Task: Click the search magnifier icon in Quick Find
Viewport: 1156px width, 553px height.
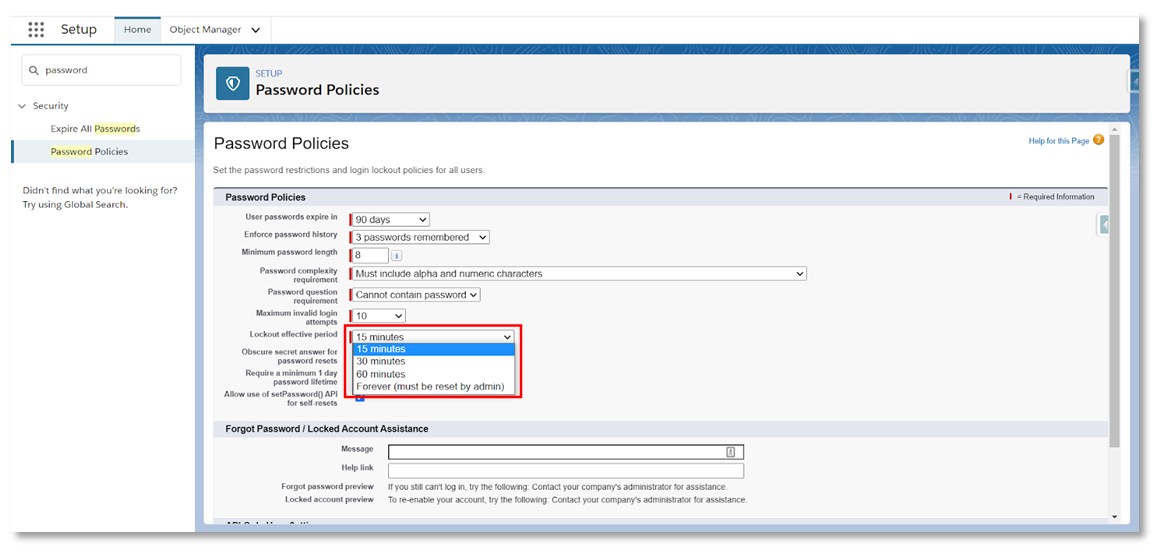Action: (x=34, y=70)
